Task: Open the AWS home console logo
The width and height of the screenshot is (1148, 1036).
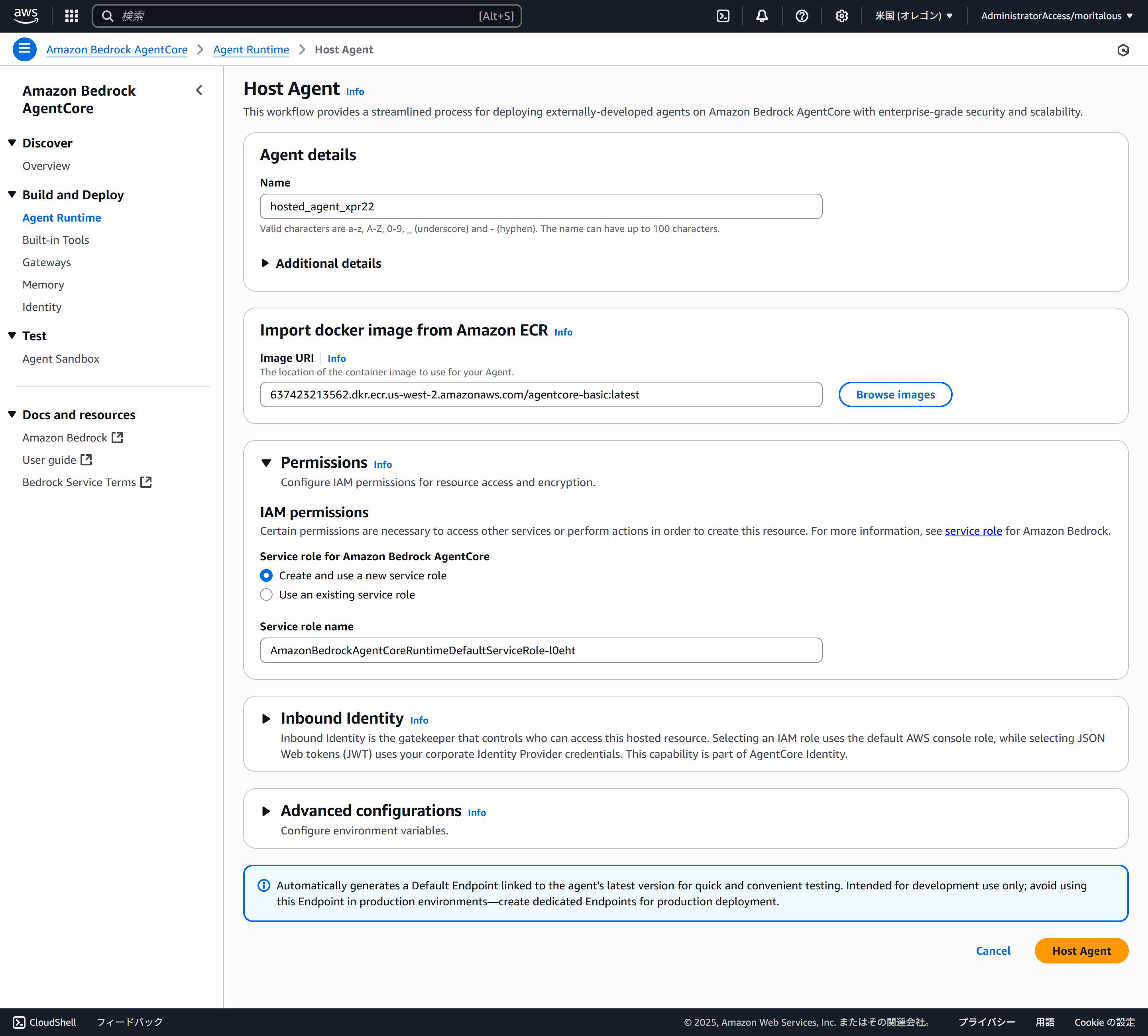Action: [x=25, y=16]
